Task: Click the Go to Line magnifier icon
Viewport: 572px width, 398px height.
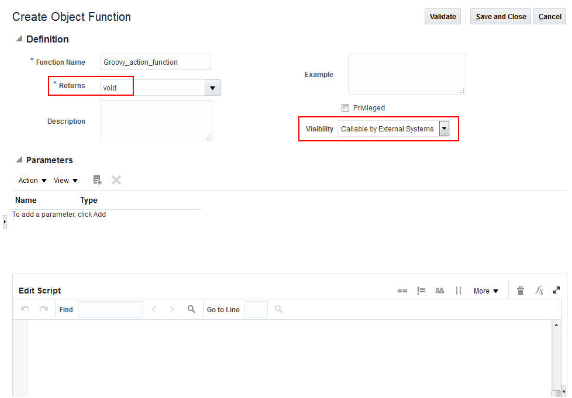Action: pyautogui.click(x=278, y=309)
